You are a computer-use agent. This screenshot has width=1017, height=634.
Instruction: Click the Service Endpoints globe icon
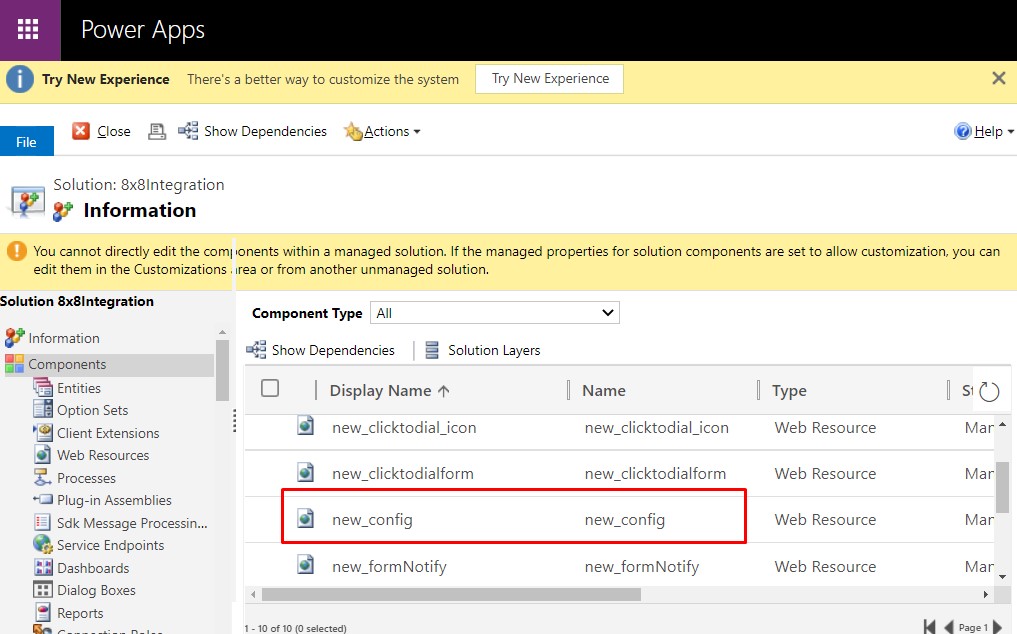(x=43, y=544)
